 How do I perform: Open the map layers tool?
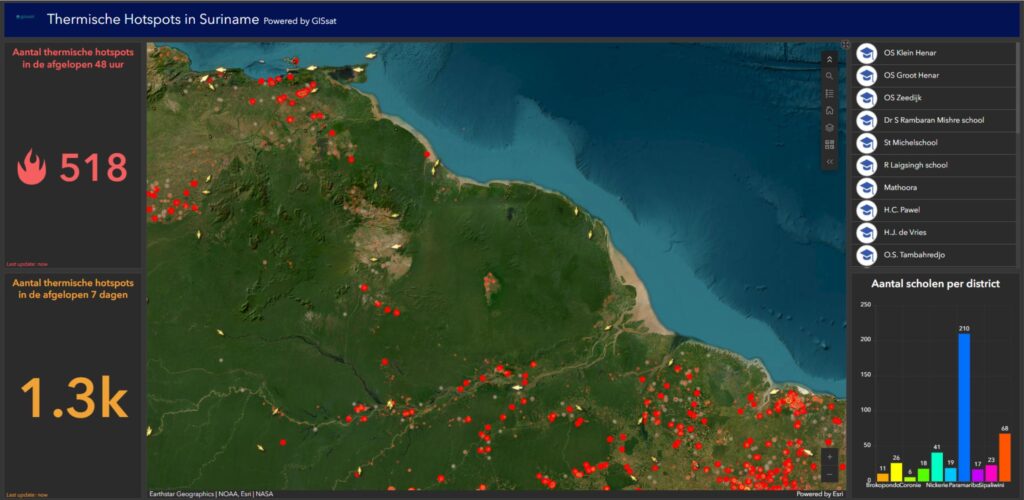point(829,127)
